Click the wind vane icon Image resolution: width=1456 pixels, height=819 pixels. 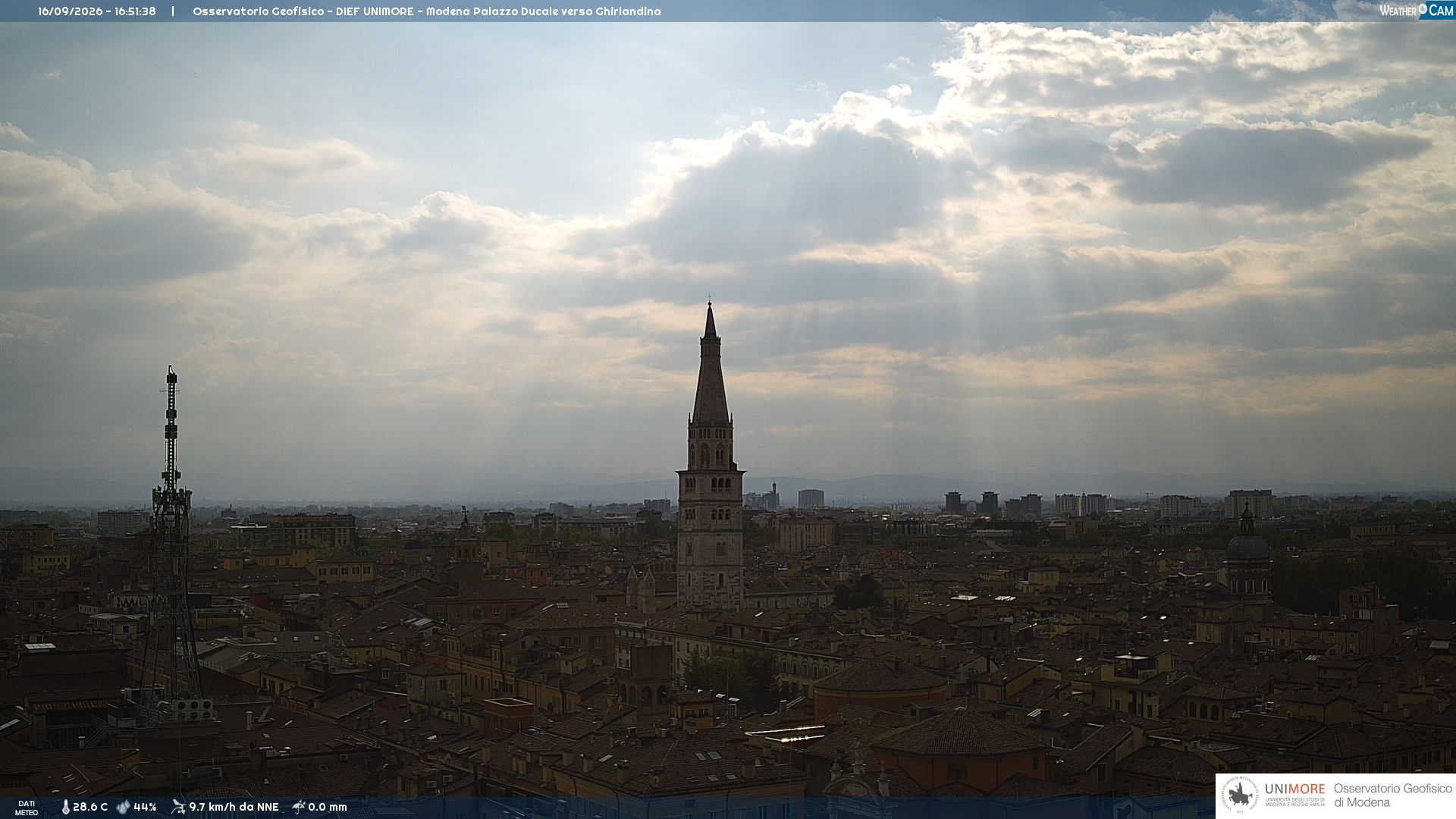(x=178, y=807)
